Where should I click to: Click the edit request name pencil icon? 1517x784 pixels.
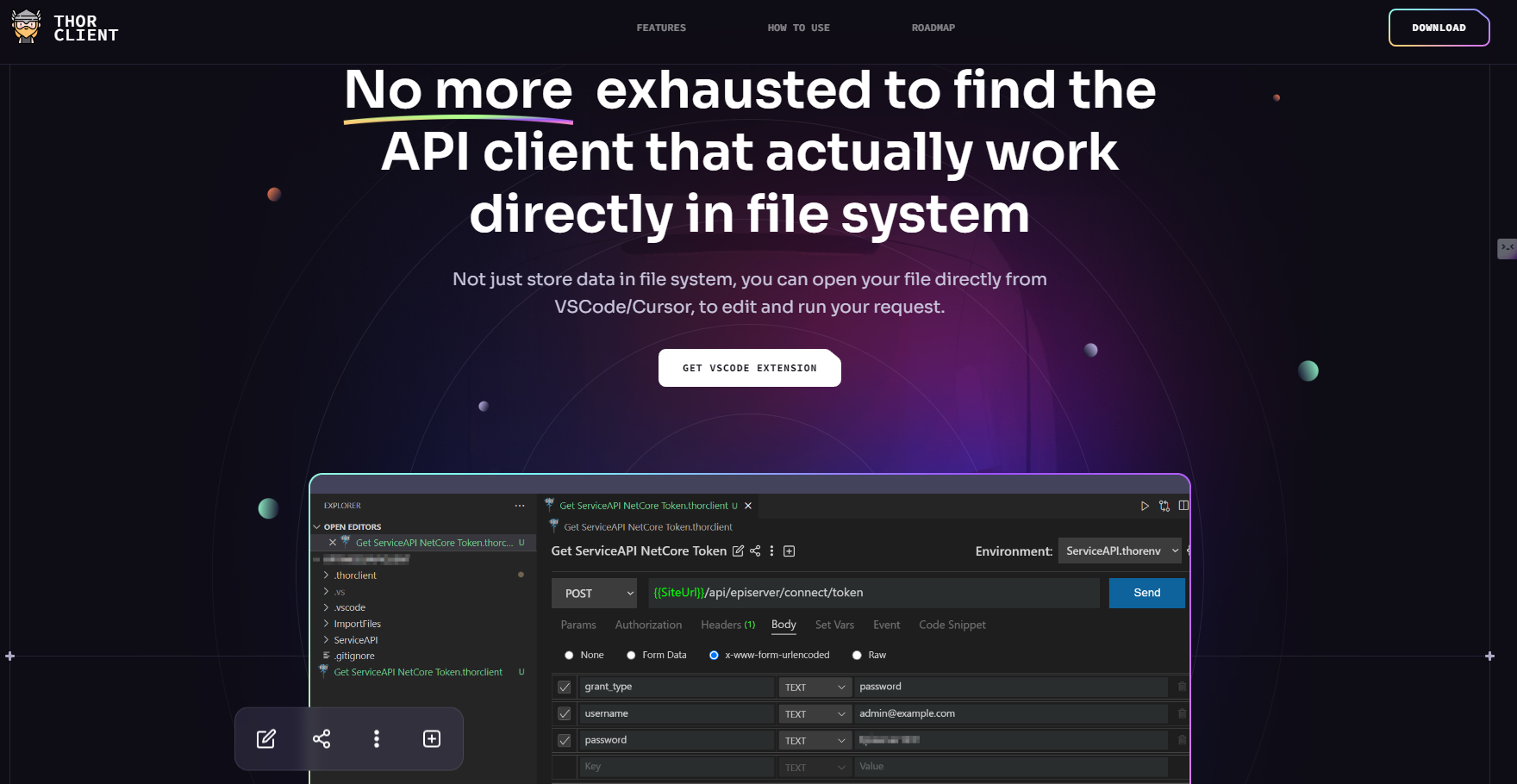[738, 551]
